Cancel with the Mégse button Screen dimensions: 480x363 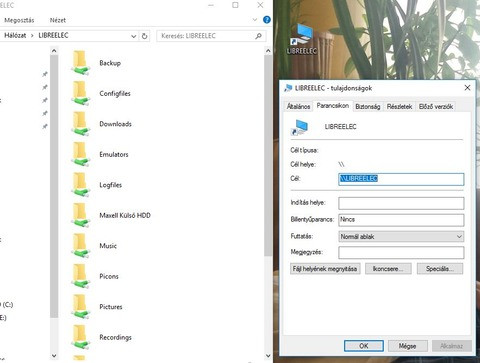pyautogui.click(x=407, y=346)
